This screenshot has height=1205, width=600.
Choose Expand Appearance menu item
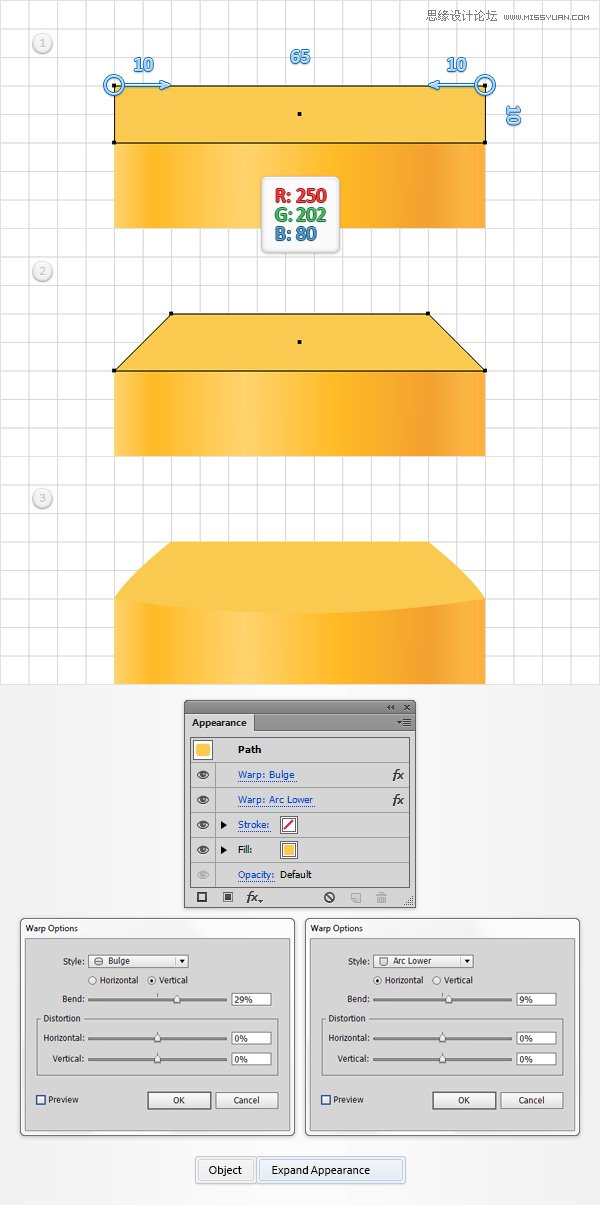tap(331, 1170)
